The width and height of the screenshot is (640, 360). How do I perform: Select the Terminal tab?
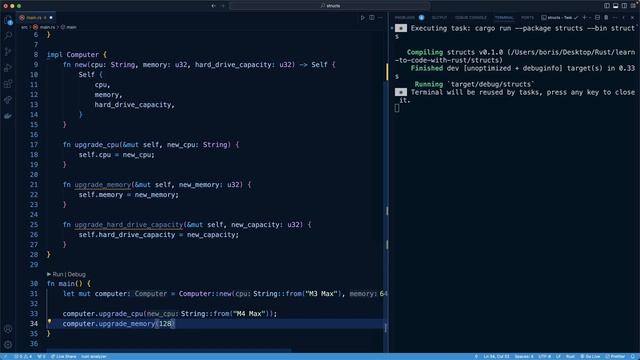pyautogui.click(x=504, y=18)
